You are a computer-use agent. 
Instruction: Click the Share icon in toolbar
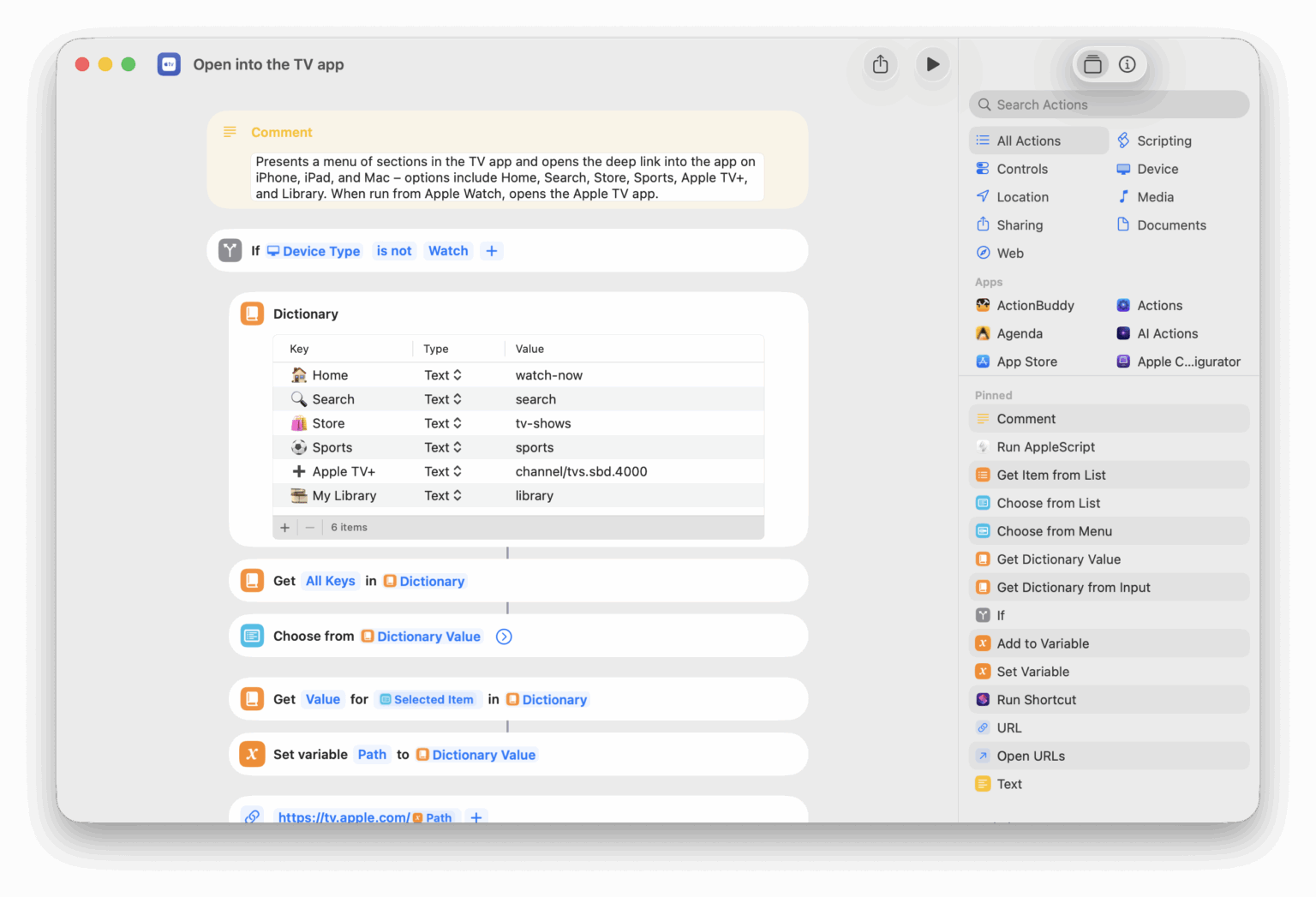point(880,64)
